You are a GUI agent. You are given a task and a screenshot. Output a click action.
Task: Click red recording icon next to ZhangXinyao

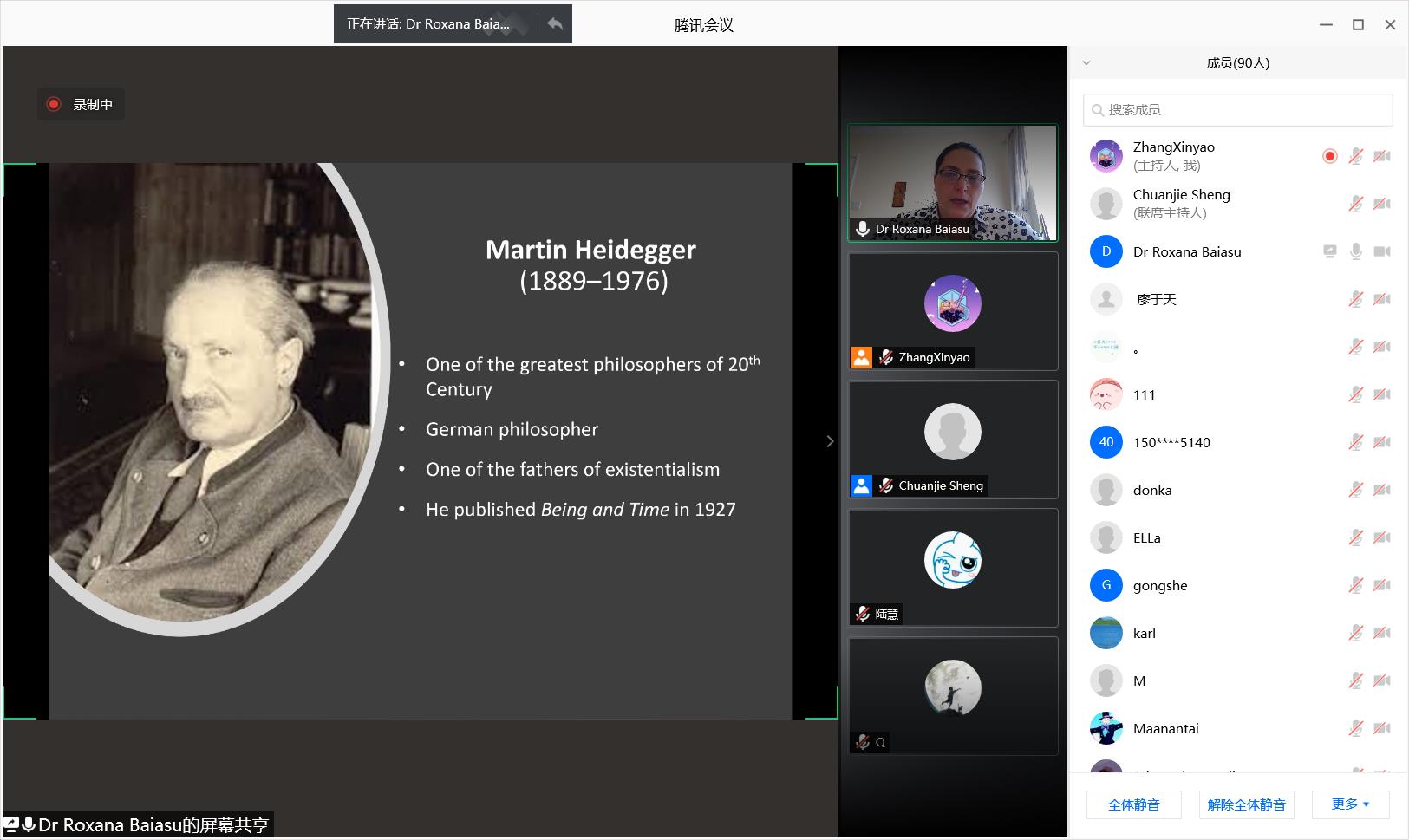[1329, 156]
